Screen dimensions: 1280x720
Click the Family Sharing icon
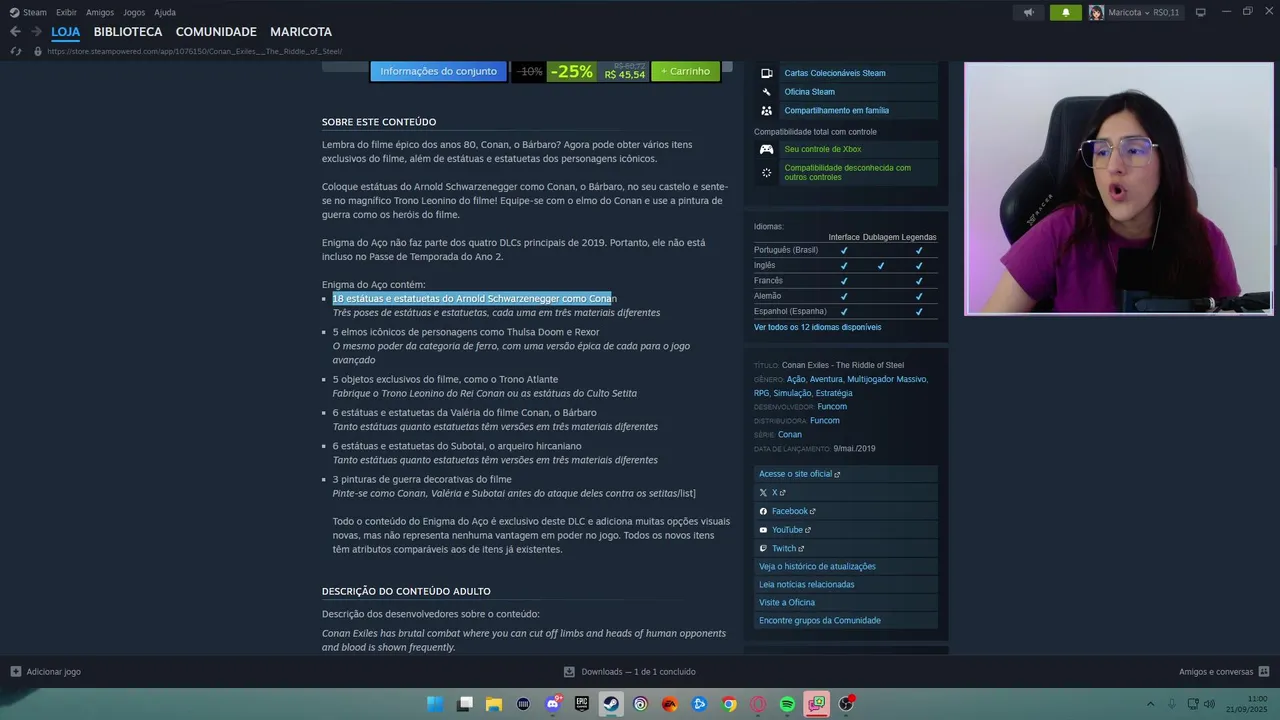tap(767, 111)
